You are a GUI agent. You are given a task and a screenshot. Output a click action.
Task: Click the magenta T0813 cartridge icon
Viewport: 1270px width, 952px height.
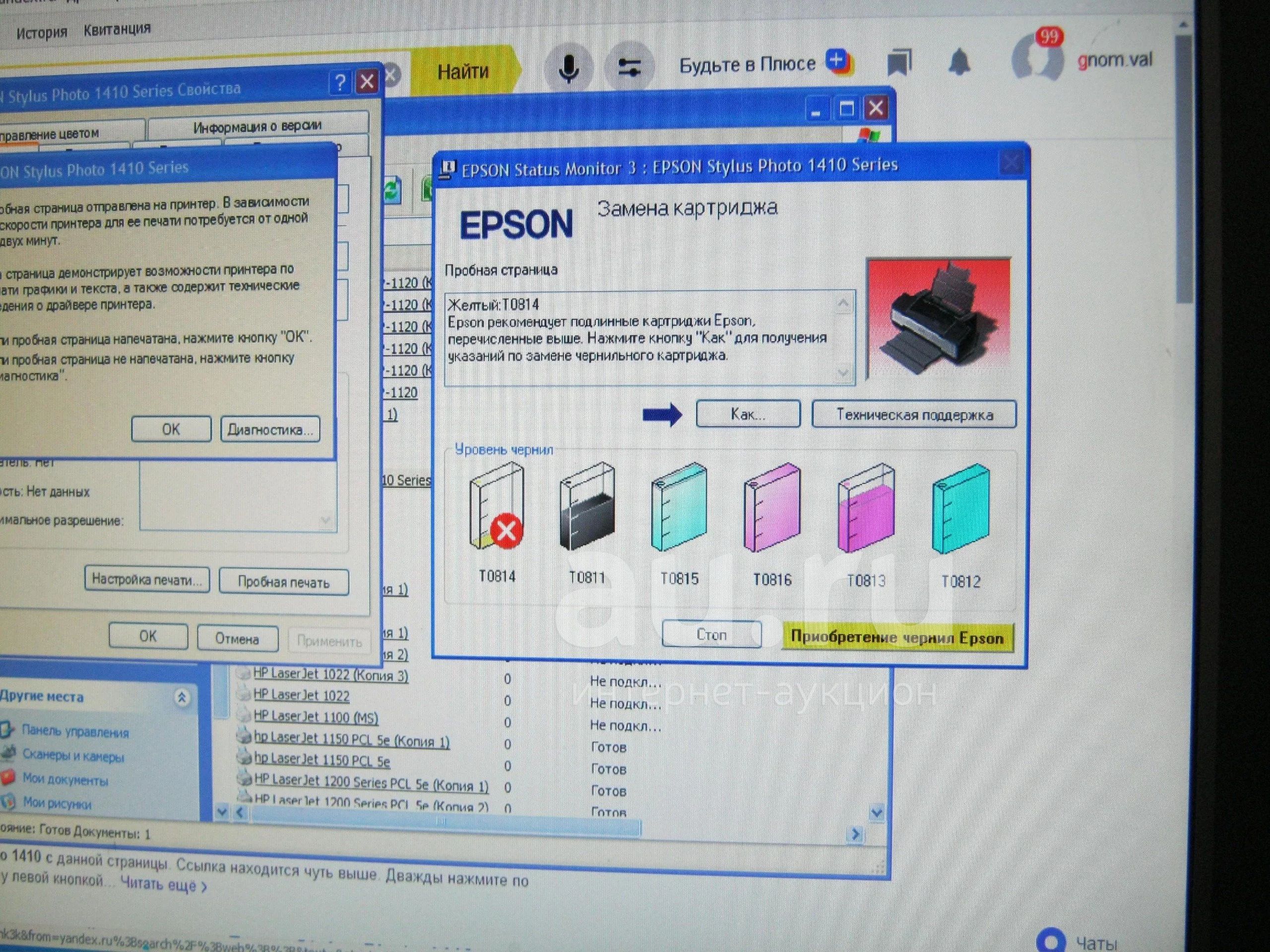[866, 509]
